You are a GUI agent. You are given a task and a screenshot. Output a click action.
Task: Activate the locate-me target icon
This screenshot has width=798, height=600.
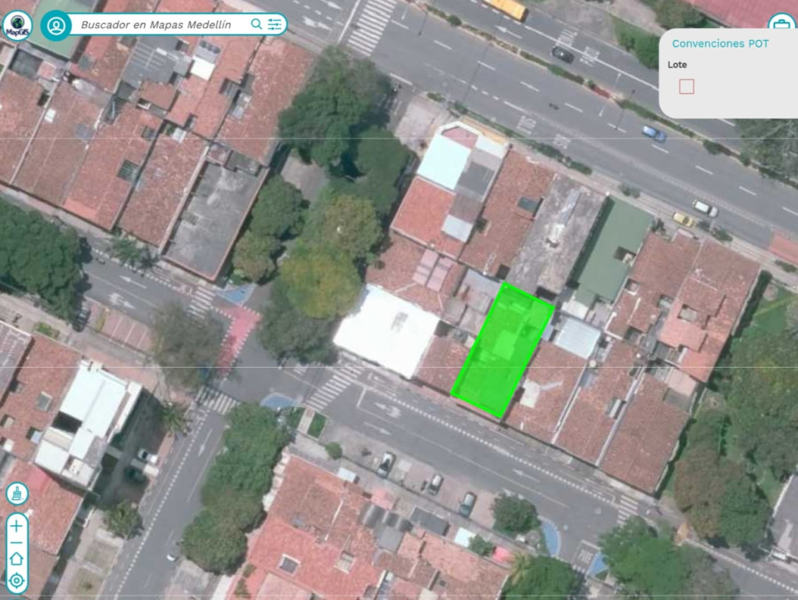click(17, 580)
